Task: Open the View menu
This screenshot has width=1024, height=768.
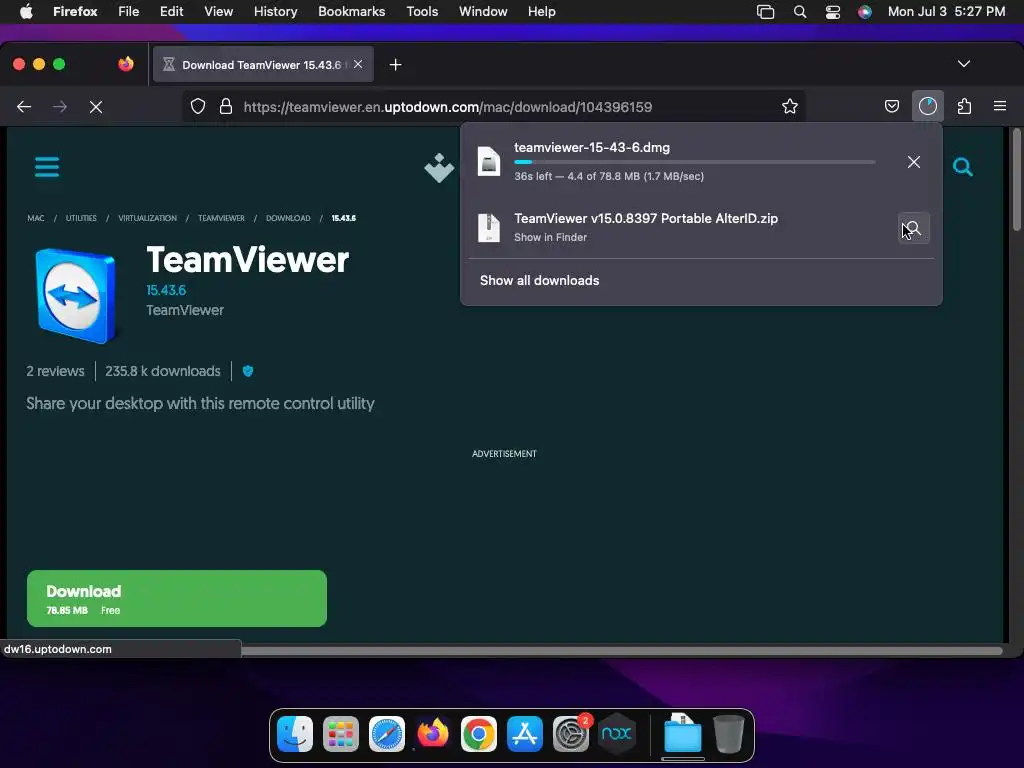Action: point(218,12)
